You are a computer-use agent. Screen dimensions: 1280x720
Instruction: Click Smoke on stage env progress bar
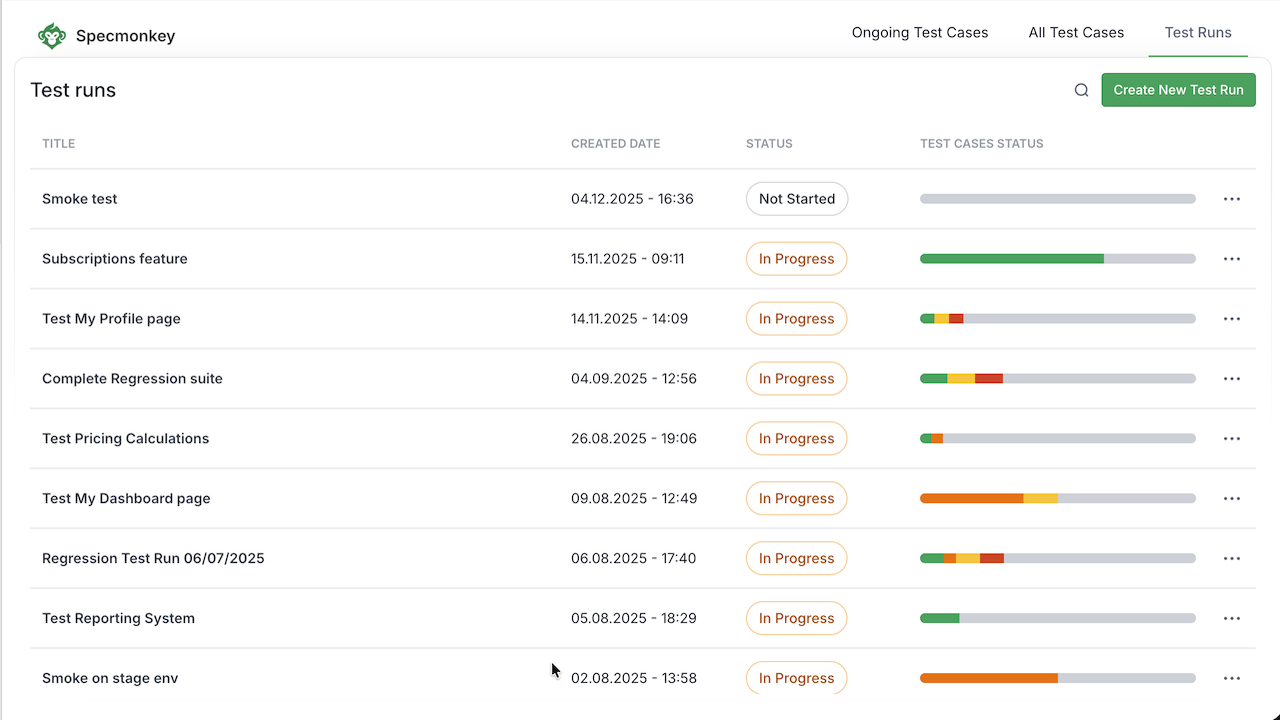click(1058, 678)
